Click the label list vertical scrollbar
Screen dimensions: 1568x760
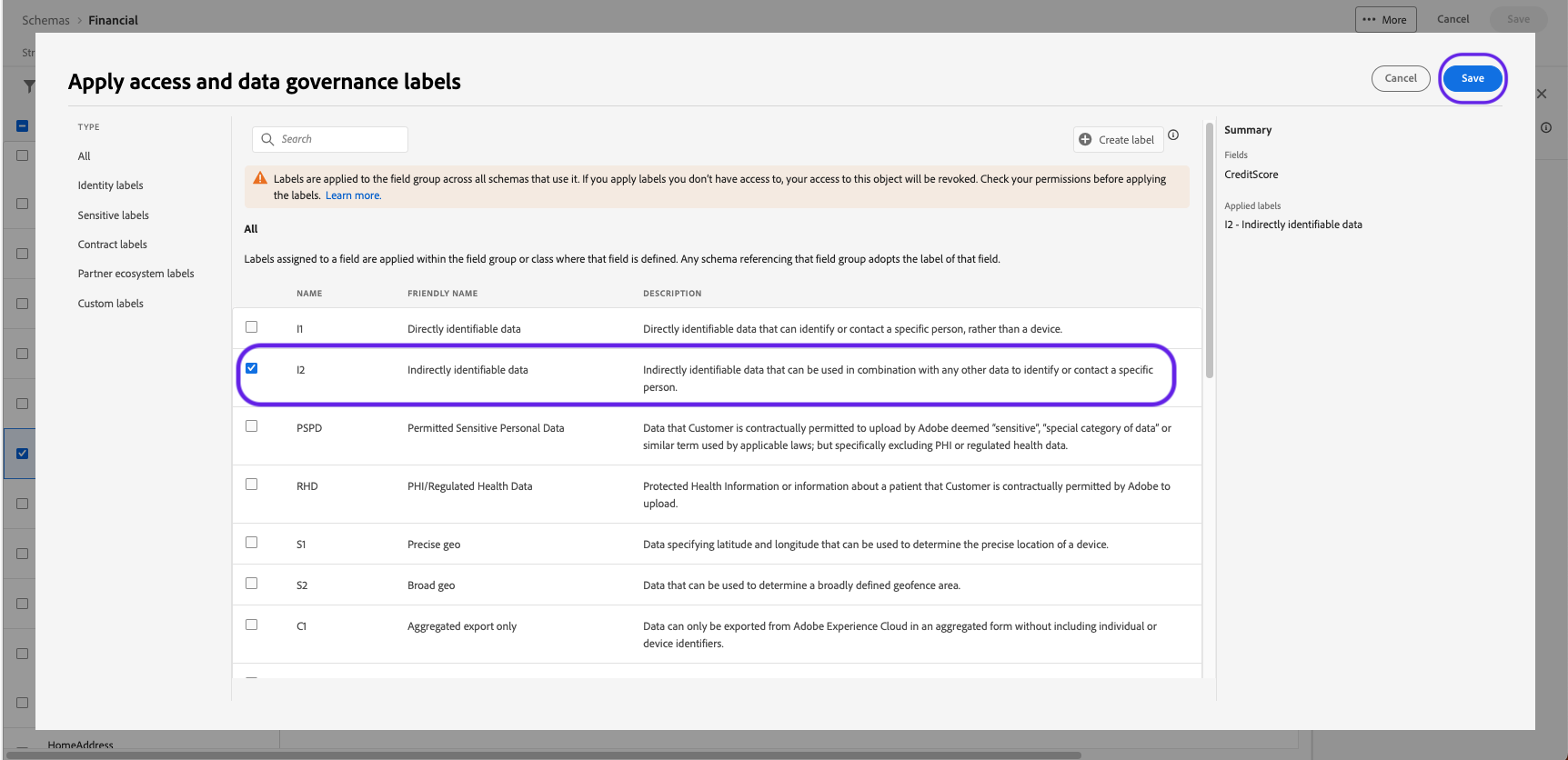1210,250
